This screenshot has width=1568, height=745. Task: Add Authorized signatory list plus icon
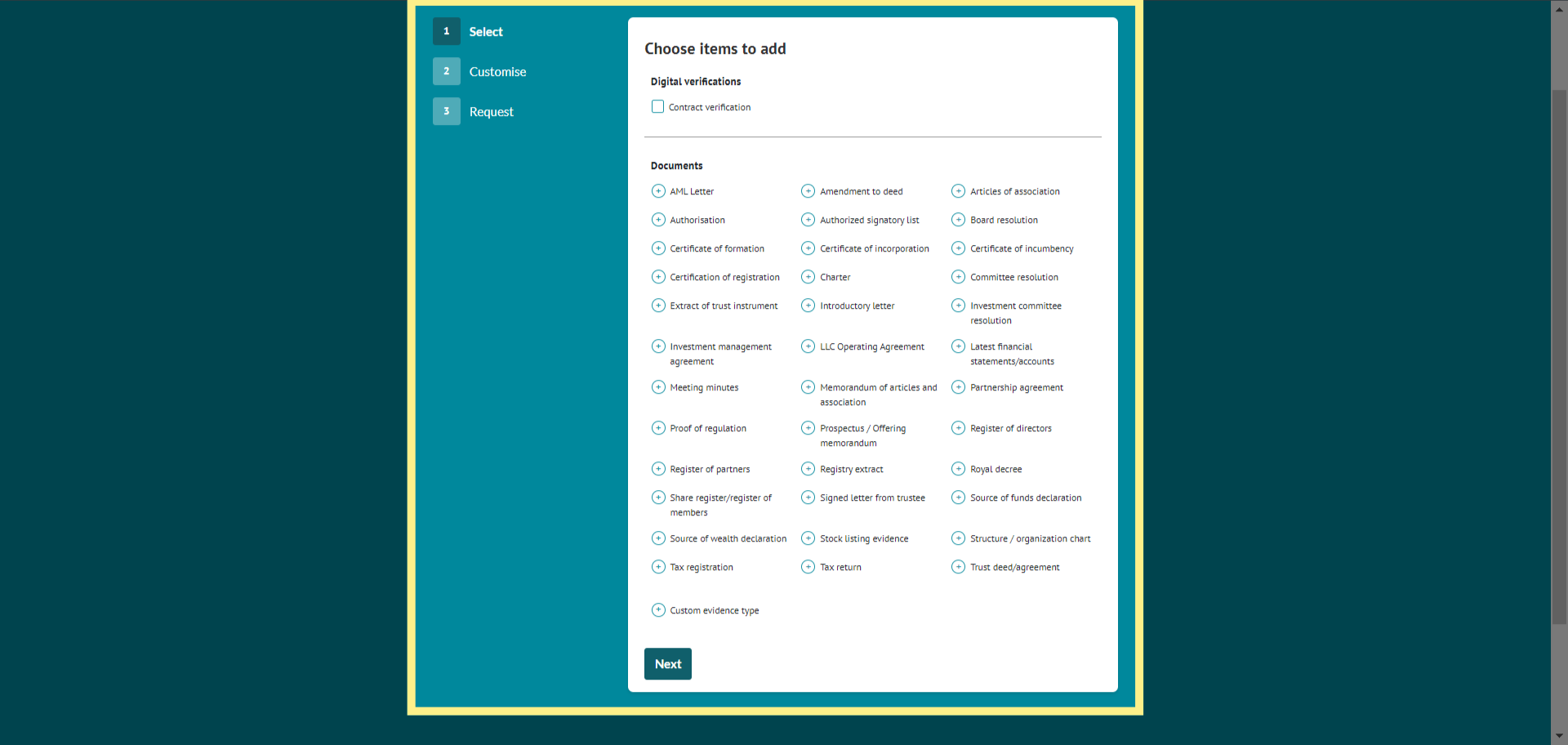coord(808,220)
